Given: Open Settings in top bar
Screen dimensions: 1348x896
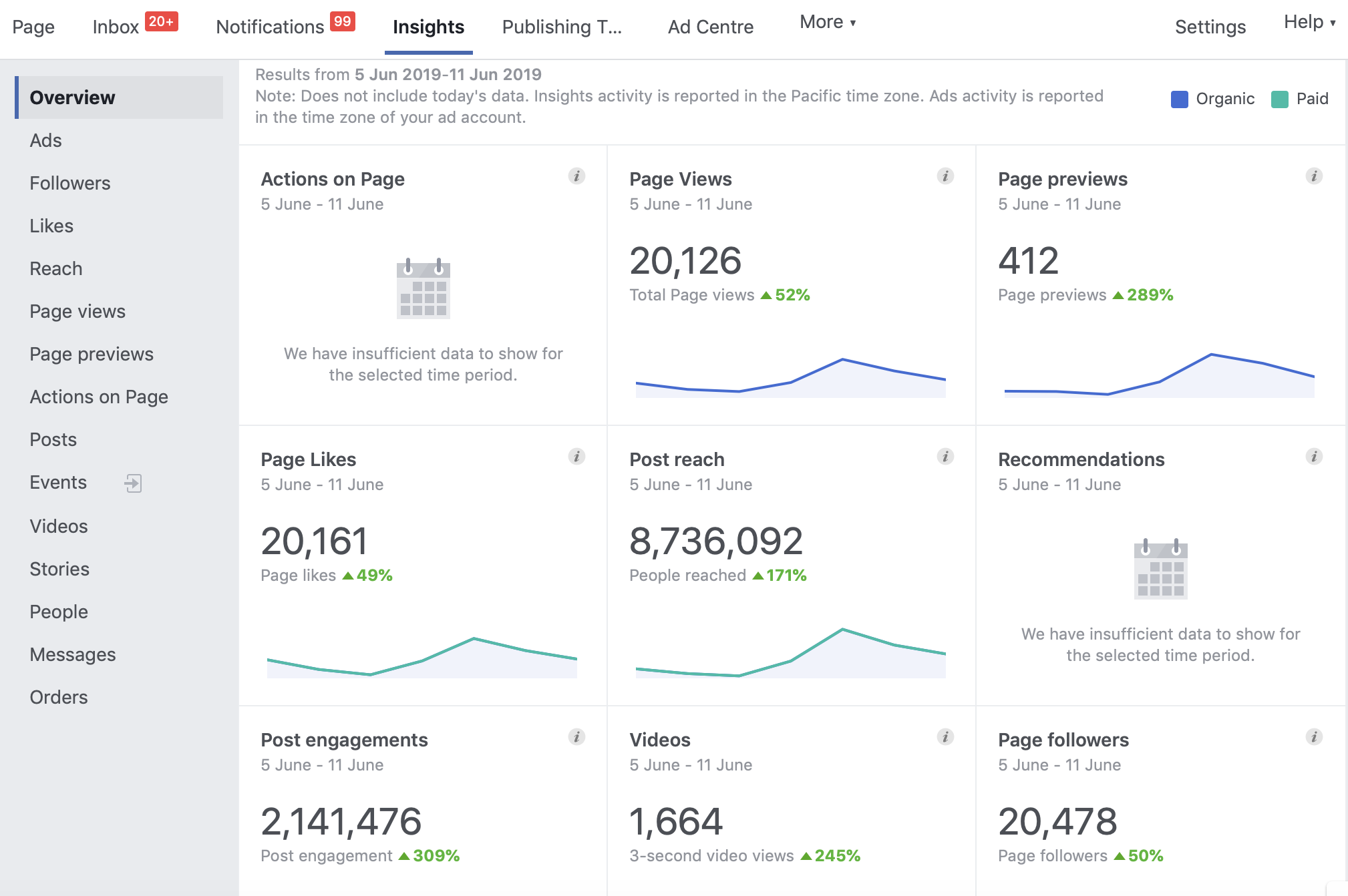Looking at the screenshot, I should click(x=1210, y=27).
